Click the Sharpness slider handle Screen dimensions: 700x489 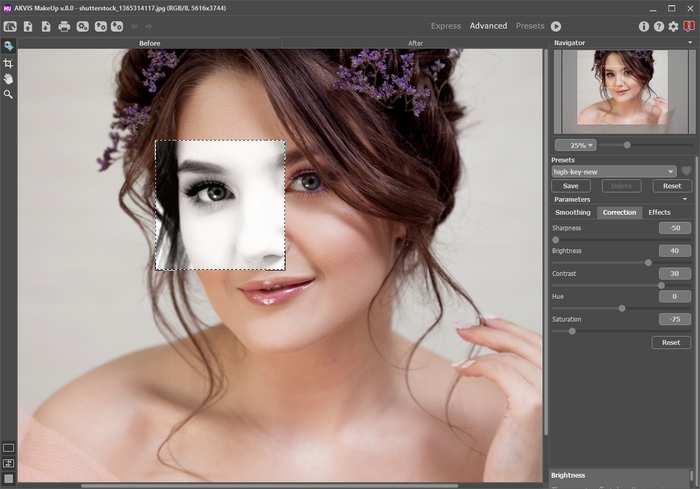[x=555, y=240]
